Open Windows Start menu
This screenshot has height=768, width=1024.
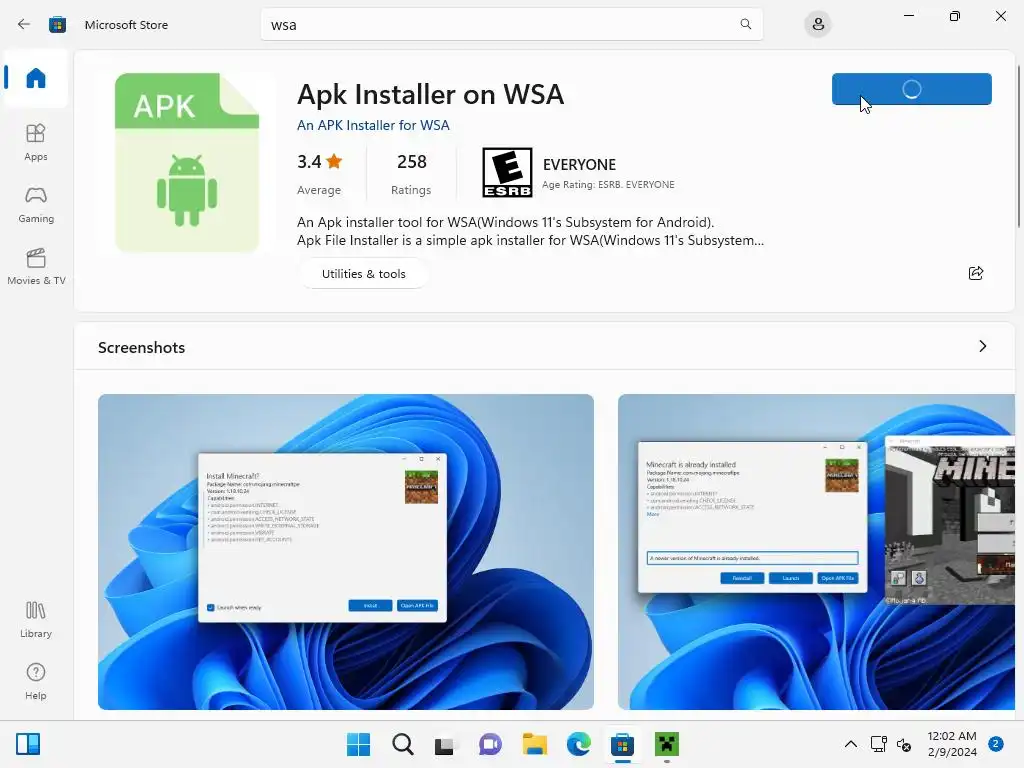[358, 744]
